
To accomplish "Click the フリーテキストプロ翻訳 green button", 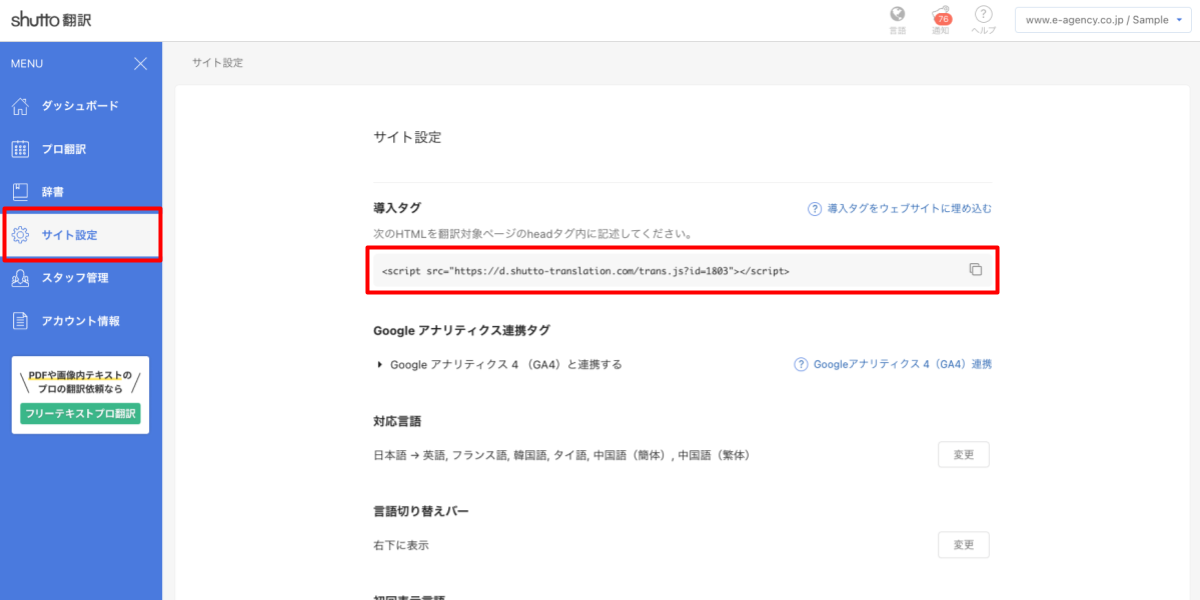I will pyautogui.click(x=81, y=413).
